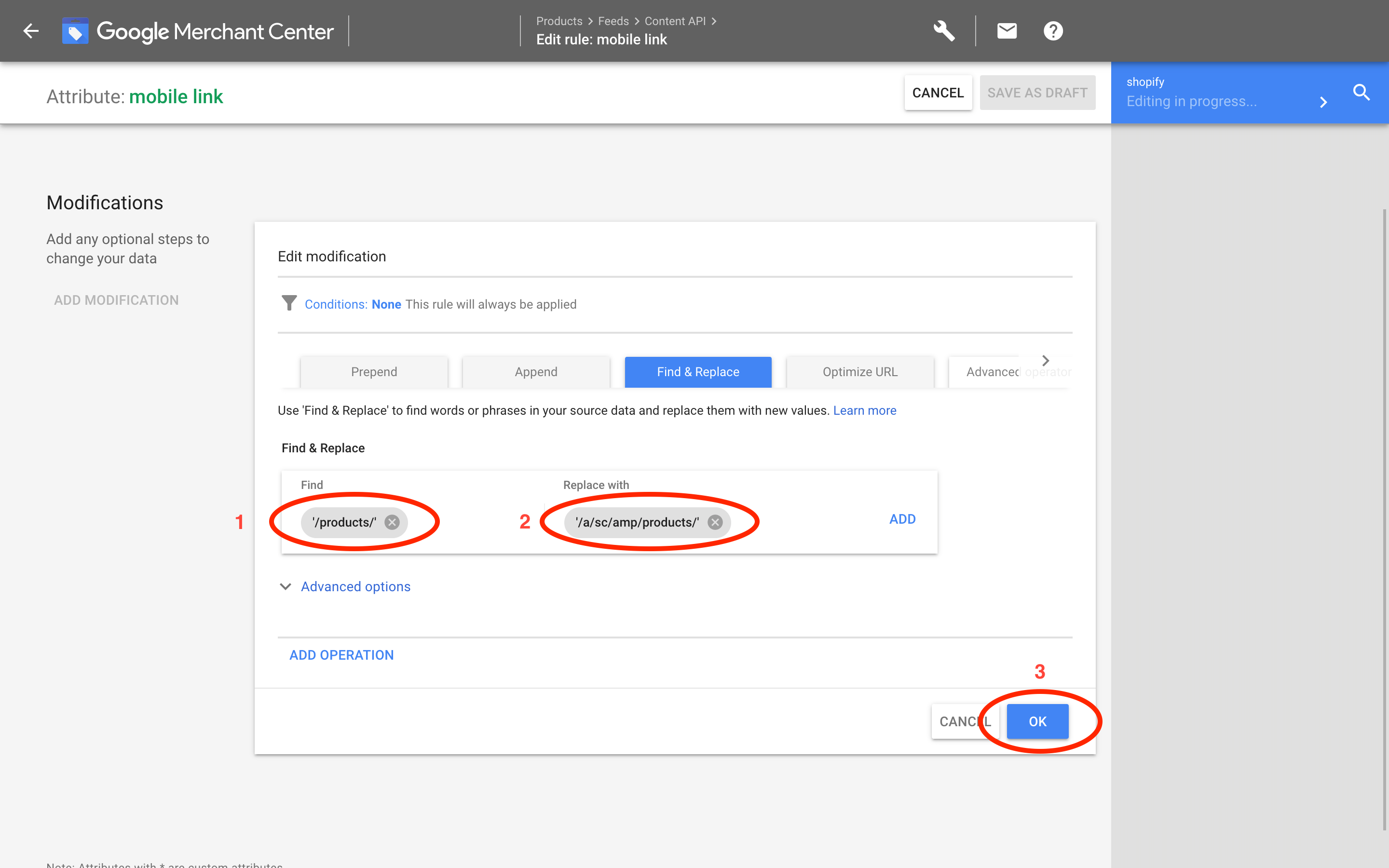This screenshot has width=1389, height=868.
Task: Open the mail notifications icon
Action: click(x=1007, y=31)
